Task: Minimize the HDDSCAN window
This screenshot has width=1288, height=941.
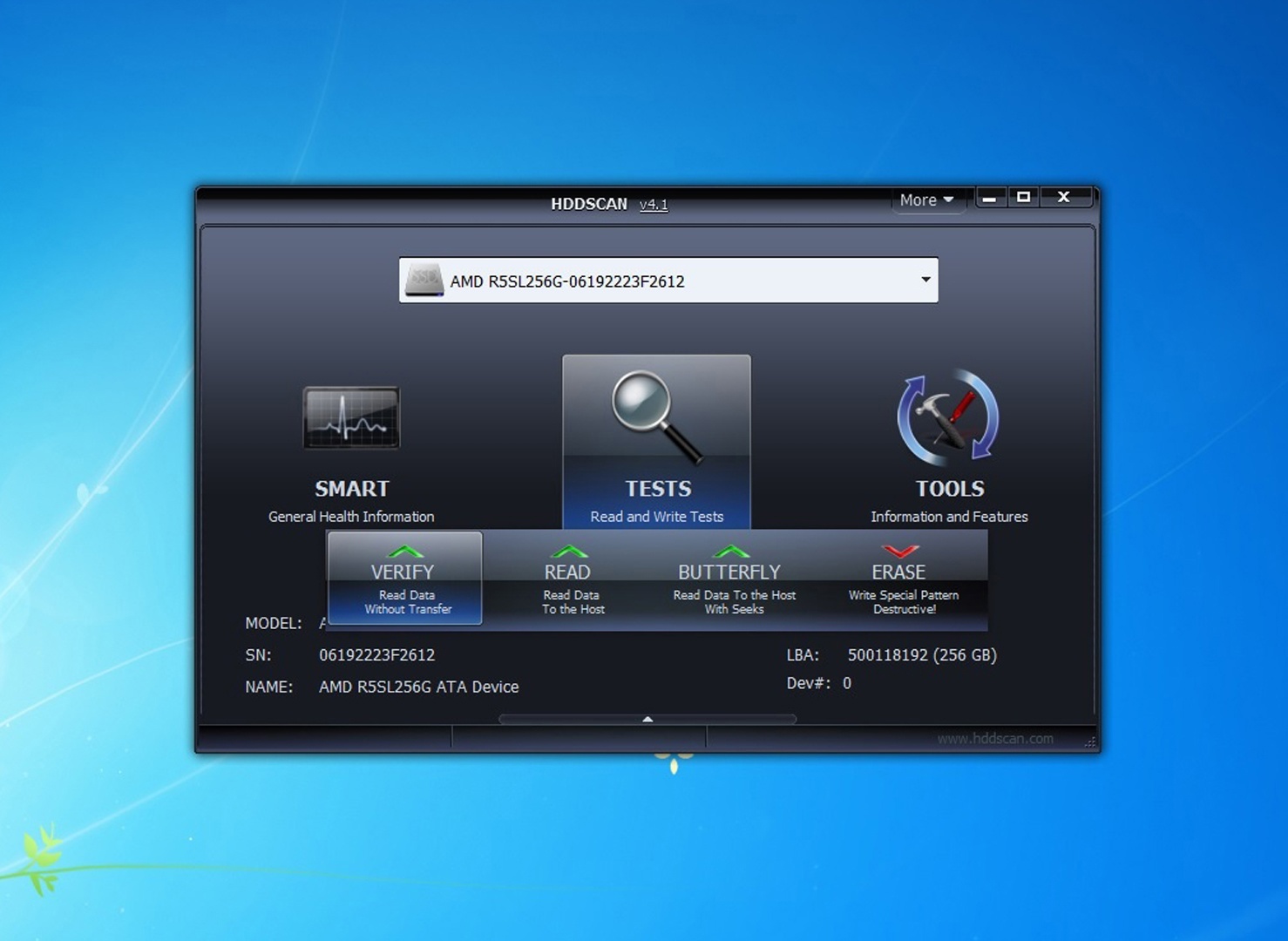Action: (x=989, y=198)
